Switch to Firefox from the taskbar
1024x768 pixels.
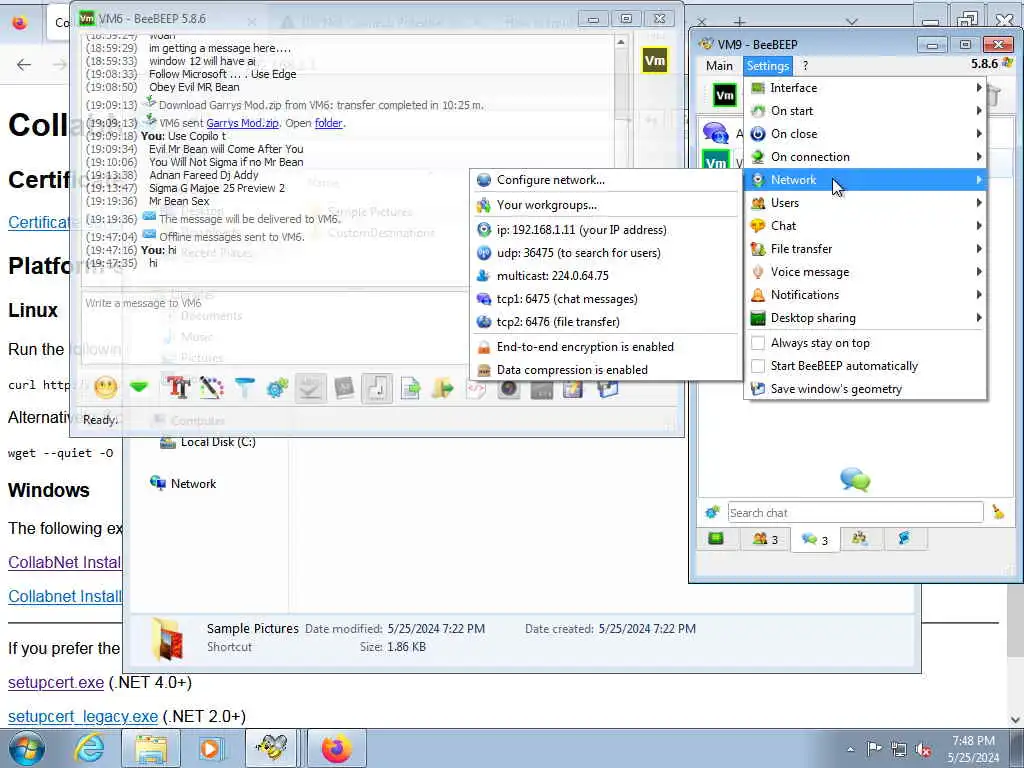[x=336, y=748]
